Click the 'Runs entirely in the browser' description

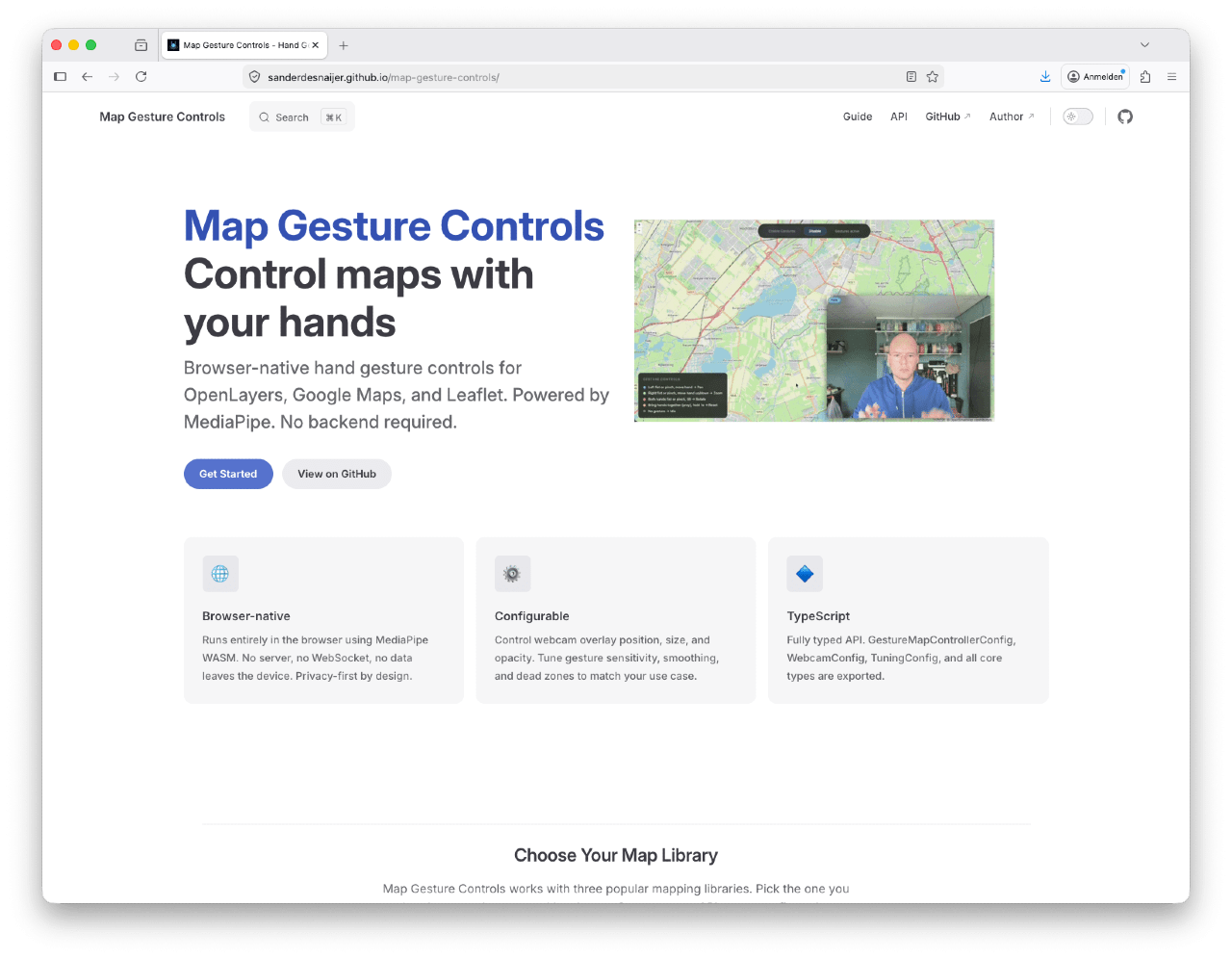coord(315,658)
